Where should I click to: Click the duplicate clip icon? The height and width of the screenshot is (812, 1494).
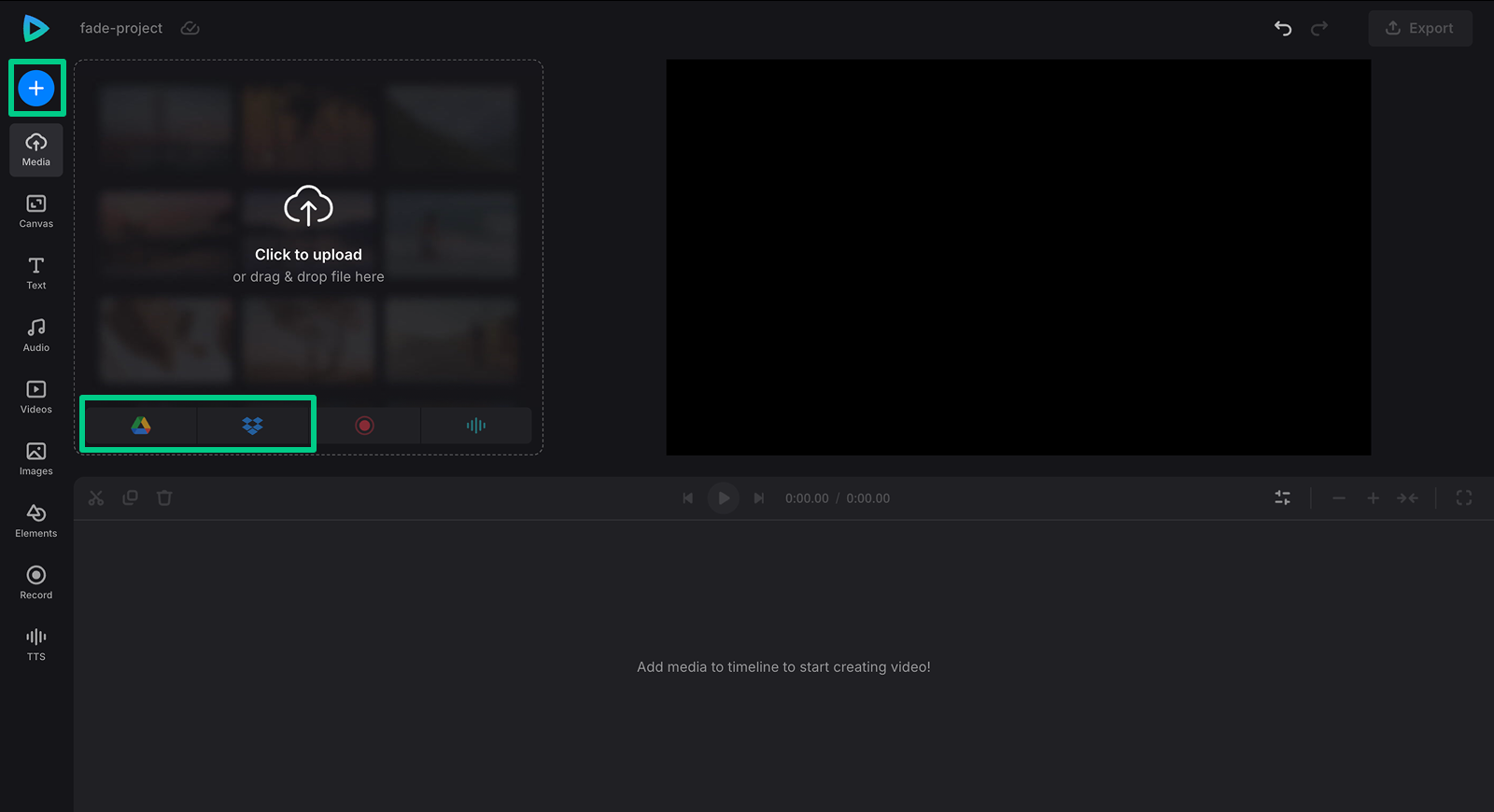coord(131,497)
